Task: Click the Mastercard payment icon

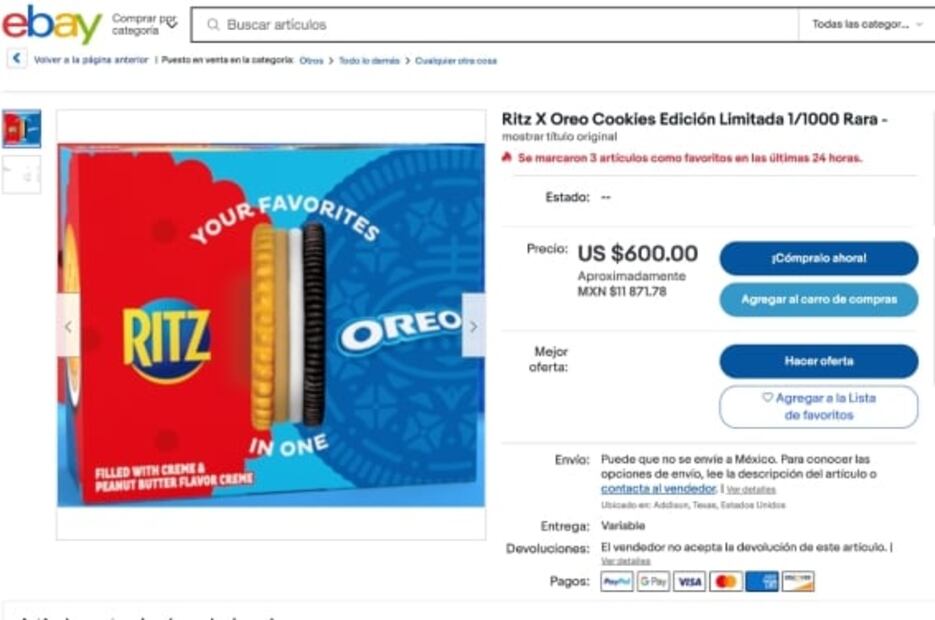Action: point(726,581)
